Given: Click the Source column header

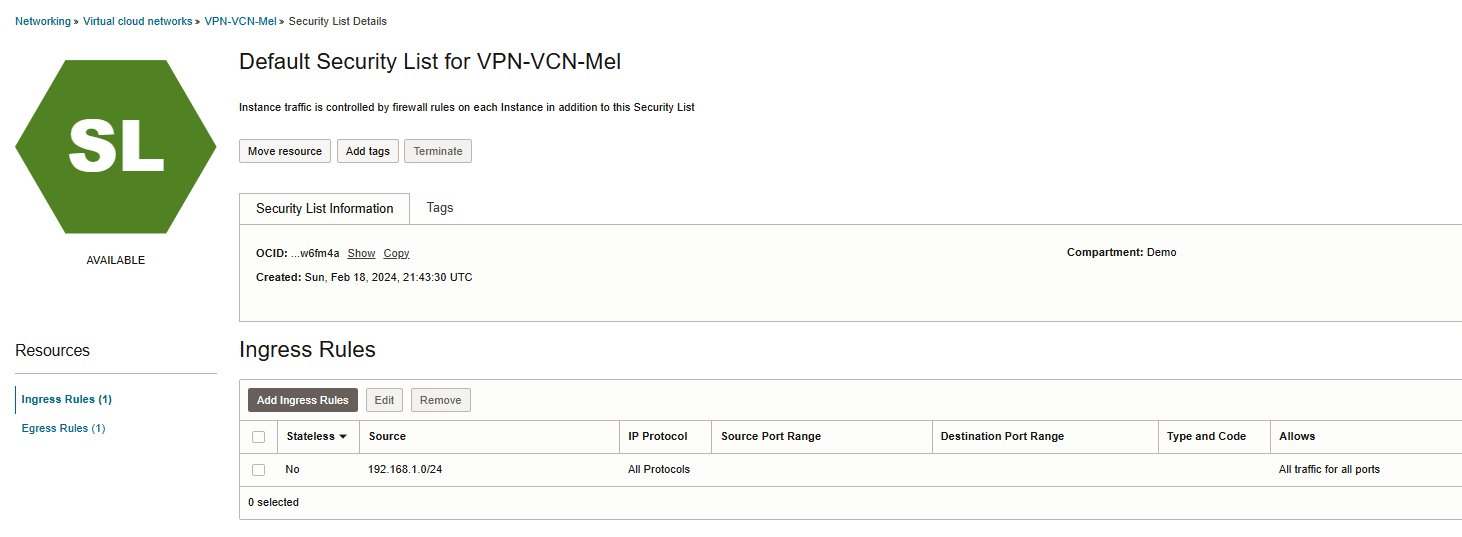Looking at the screenshot, I should pos(387,437).
